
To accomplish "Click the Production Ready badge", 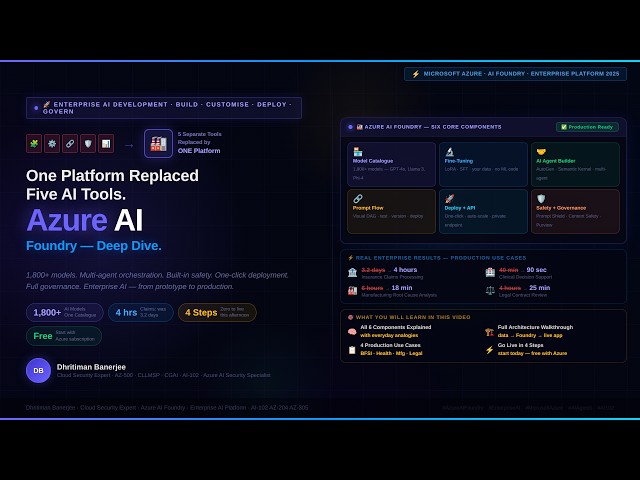I will click(587, 127).
